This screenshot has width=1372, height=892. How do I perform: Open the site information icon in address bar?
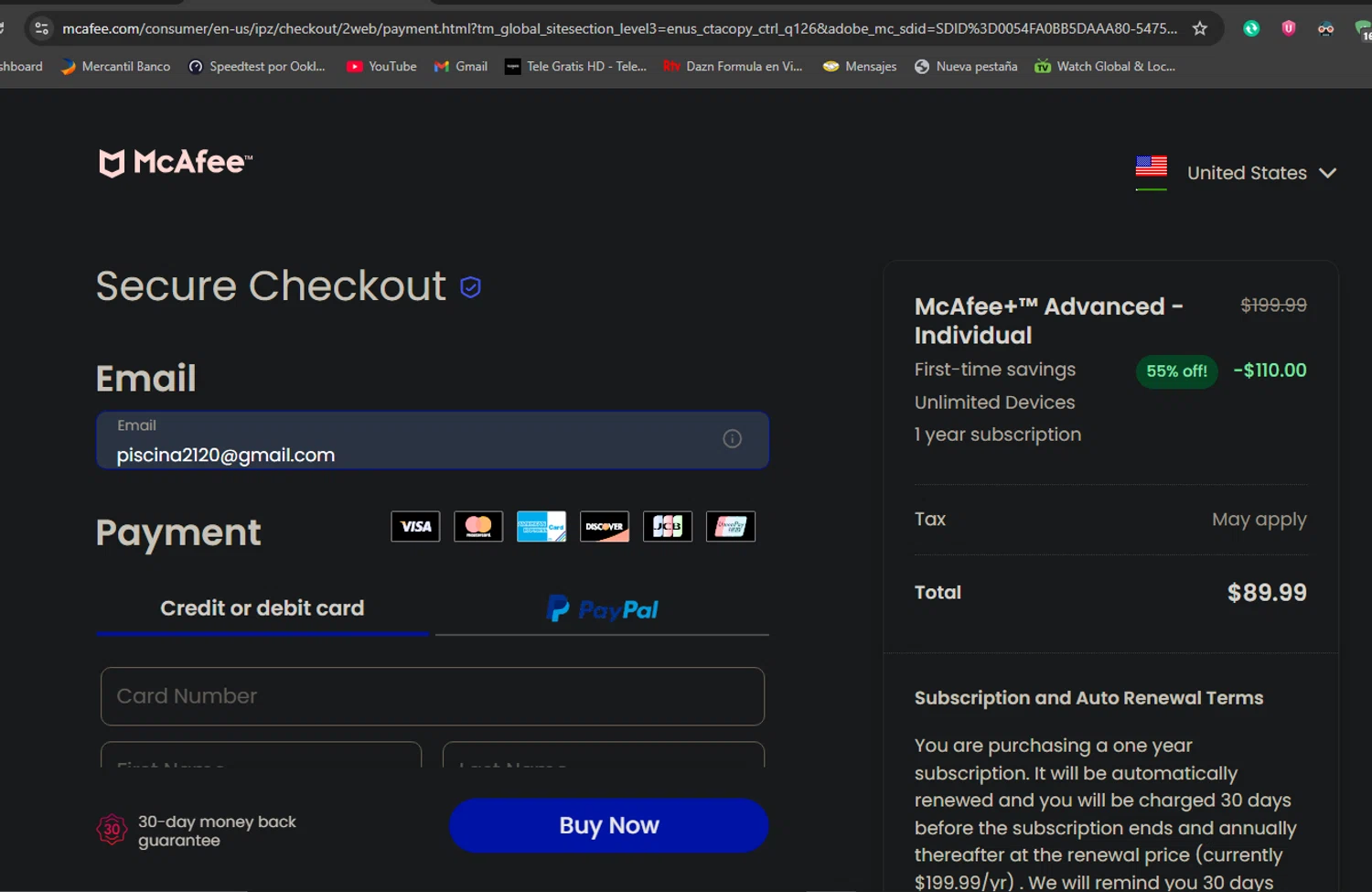tap(41, 28)
